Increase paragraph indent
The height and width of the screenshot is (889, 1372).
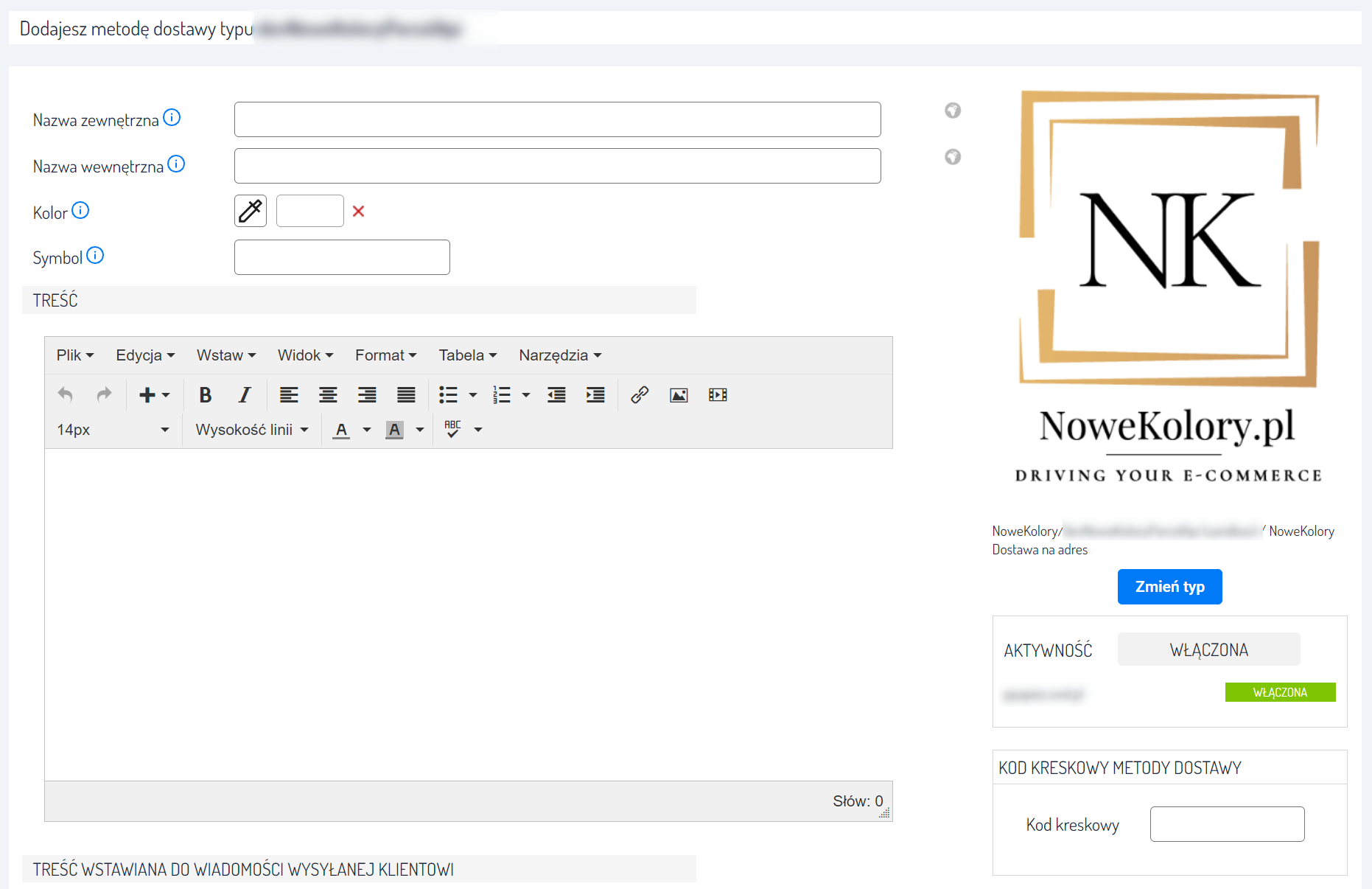tap(595, 395)
